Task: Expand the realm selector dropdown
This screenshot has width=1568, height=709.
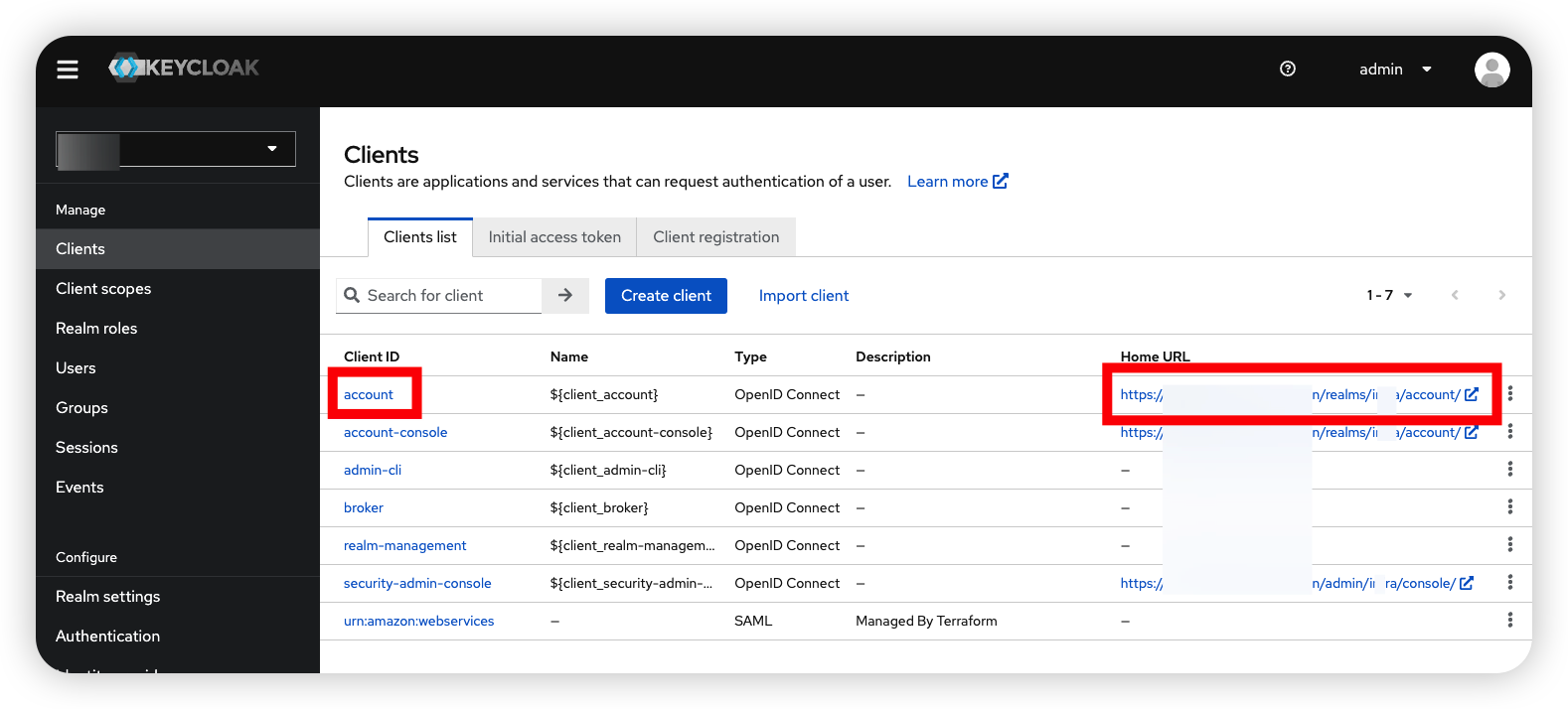Action: [x=176, y=149]
